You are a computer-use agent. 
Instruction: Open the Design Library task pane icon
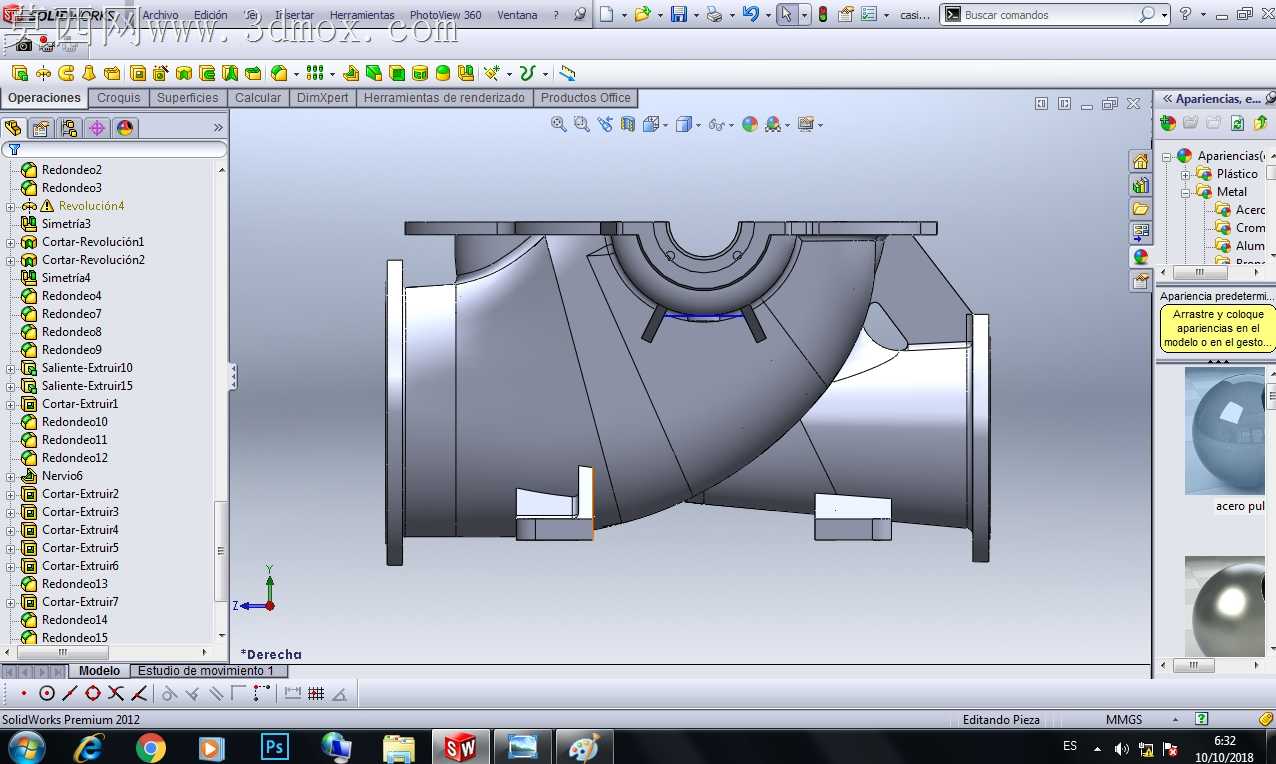(x=1140, y=185)
